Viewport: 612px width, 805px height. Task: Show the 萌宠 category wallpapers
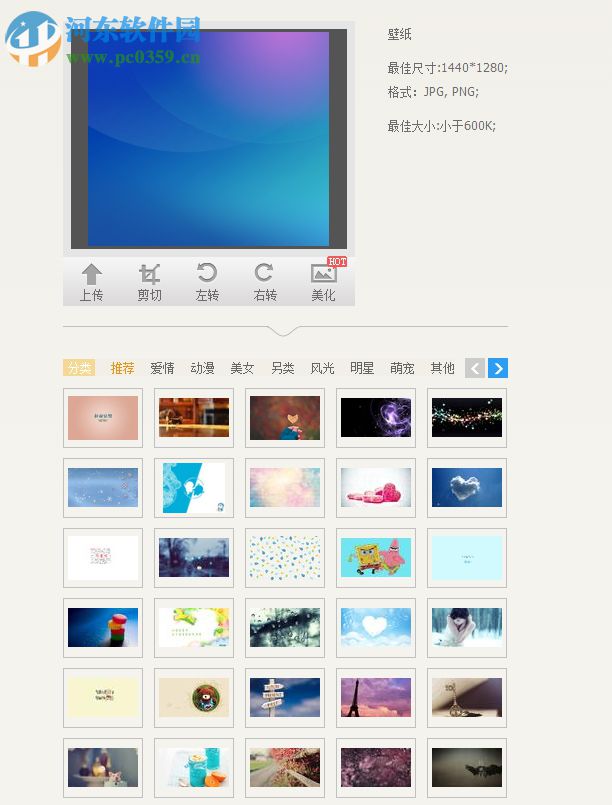pos(402,368)
